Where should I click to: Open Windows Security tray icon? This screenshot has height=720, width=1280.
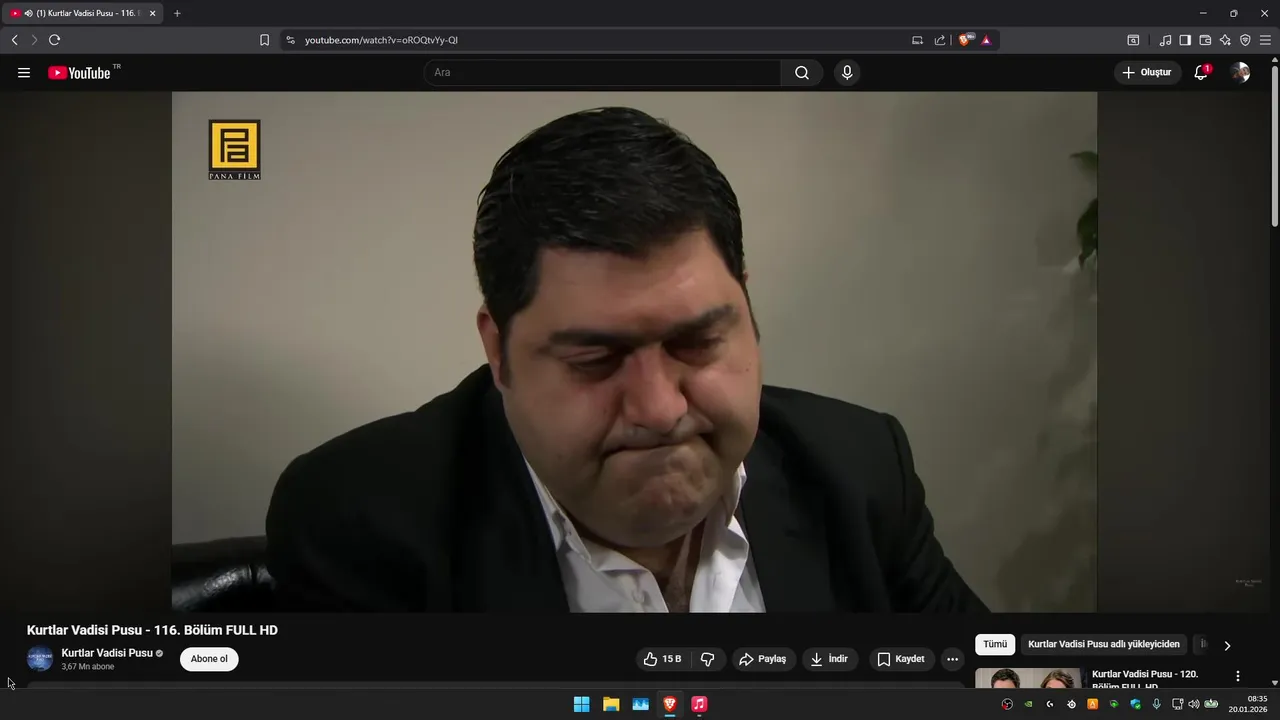pos(1135,704)
